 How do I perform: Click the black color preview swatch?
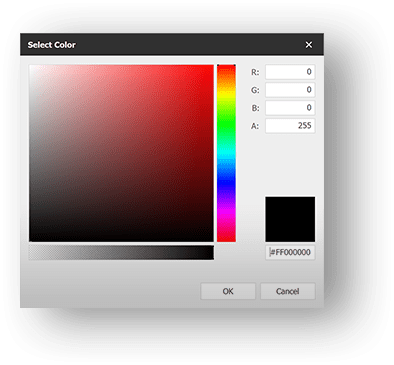tap(290, 219)
